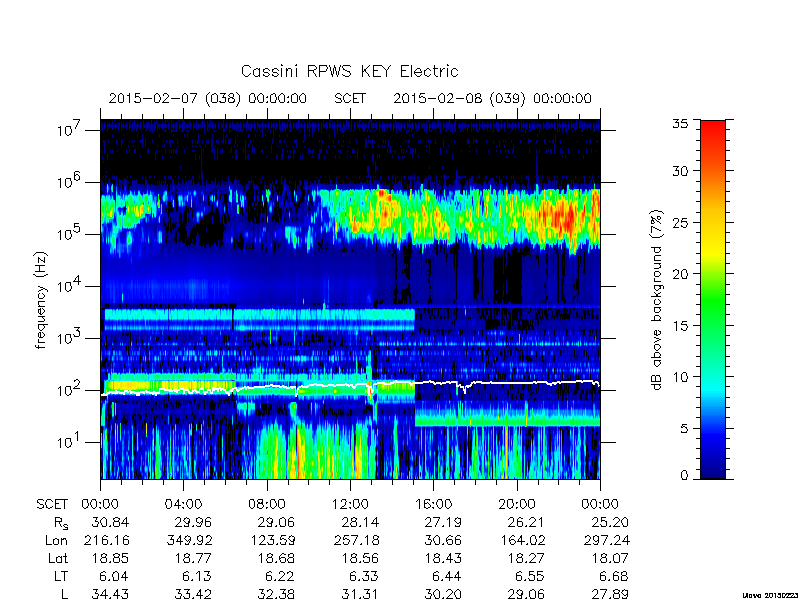The width and height of the screenshot is (800, 600).
Task: Click the latitude value 18.77
Action: 193,558
